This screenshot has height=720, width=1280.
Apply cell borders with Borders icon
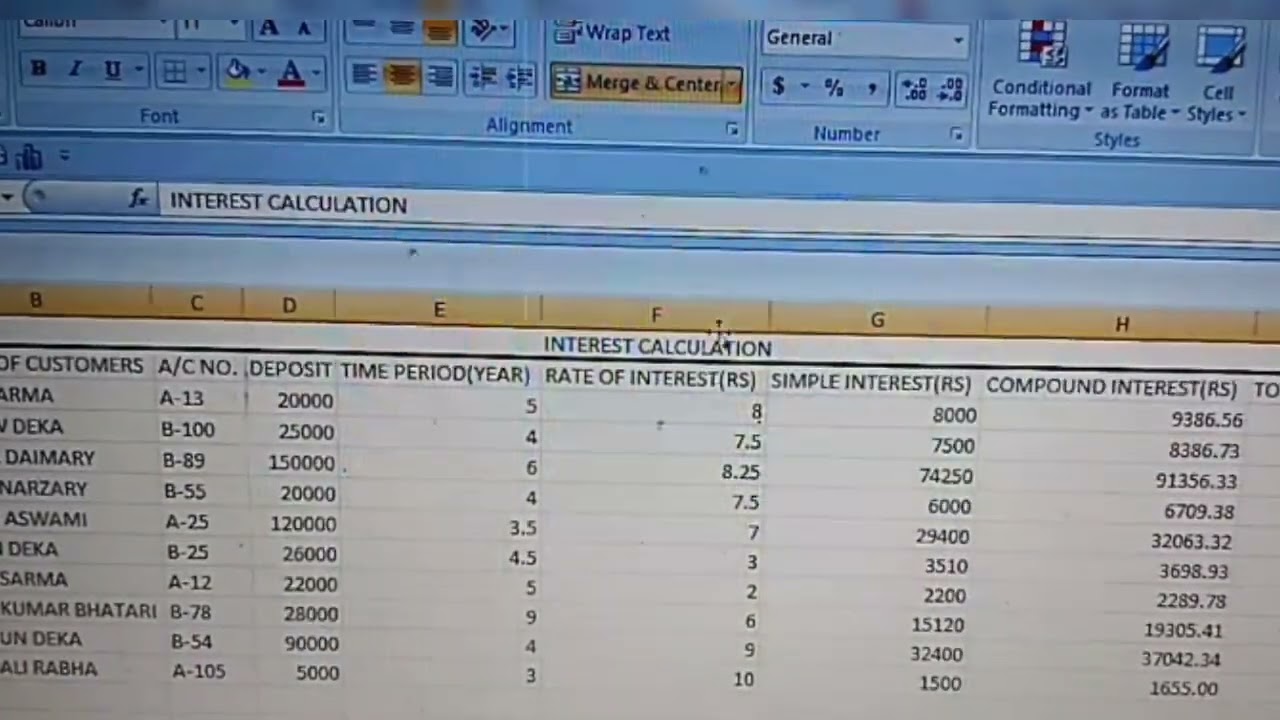[175, 71]
